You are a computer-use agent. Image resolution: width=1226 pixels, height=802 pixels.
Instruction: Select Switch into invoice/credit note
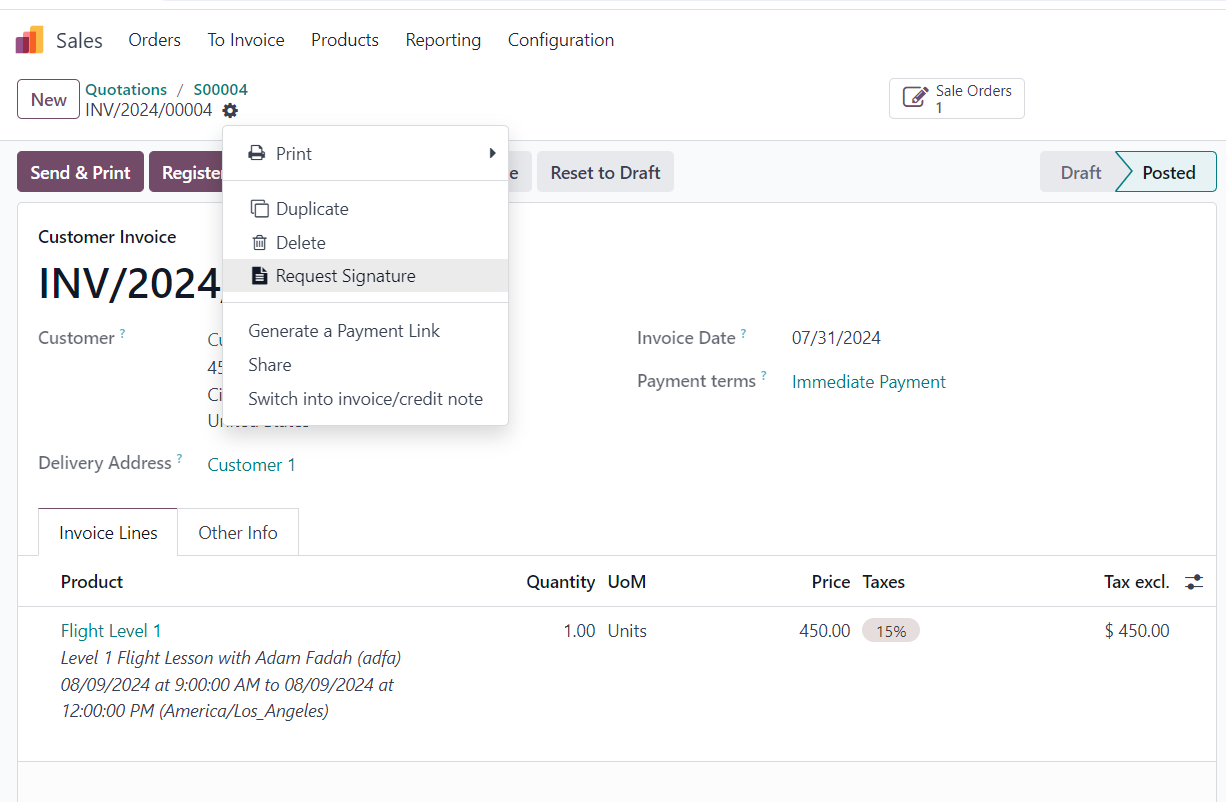click(x=366, y=399)
